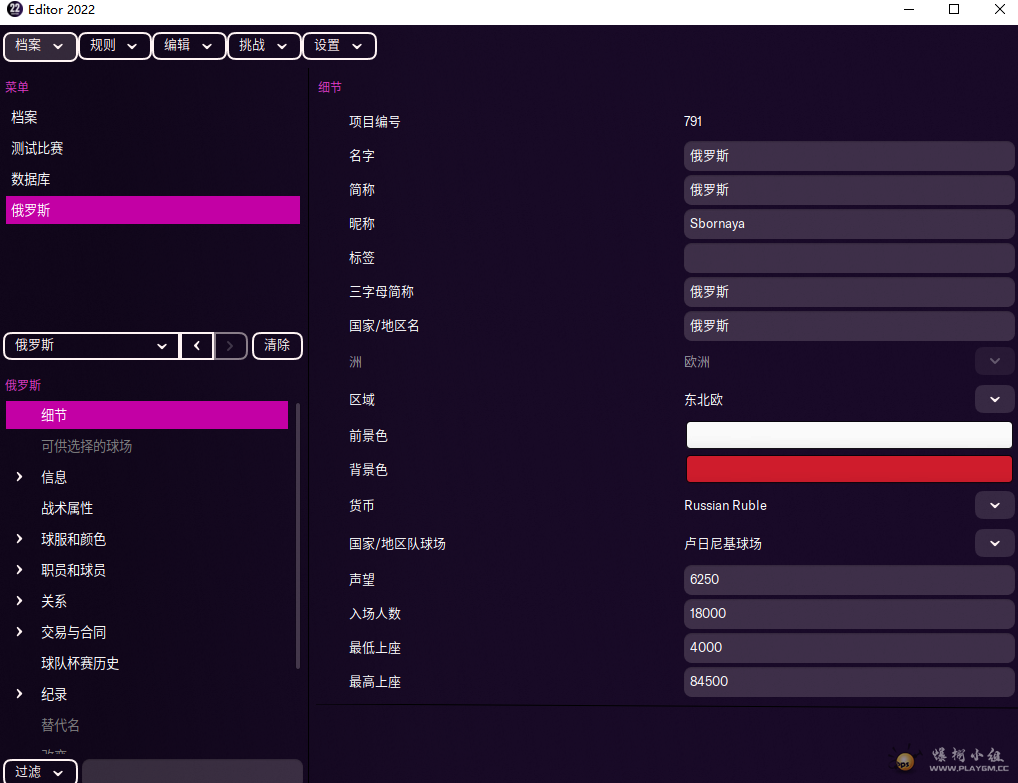Open the 过滤 filter button
The image size is (1018, 783).
(40, 772)
